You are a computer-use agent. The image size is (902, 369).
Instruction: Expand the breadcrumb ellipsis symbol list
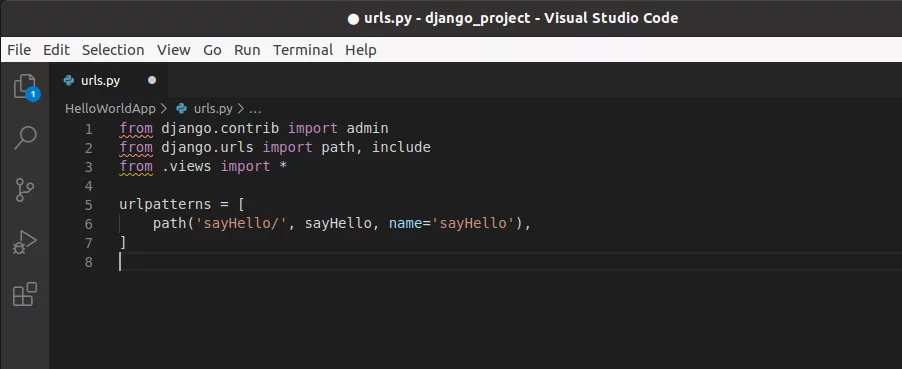pyautogui.click(x=255, y=108)
